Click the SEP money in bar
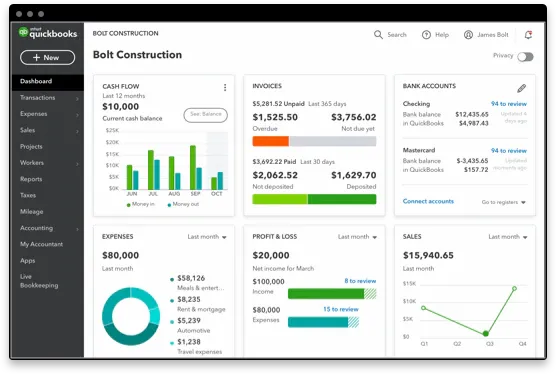556x374 pixels. click(x=193, y=167)
